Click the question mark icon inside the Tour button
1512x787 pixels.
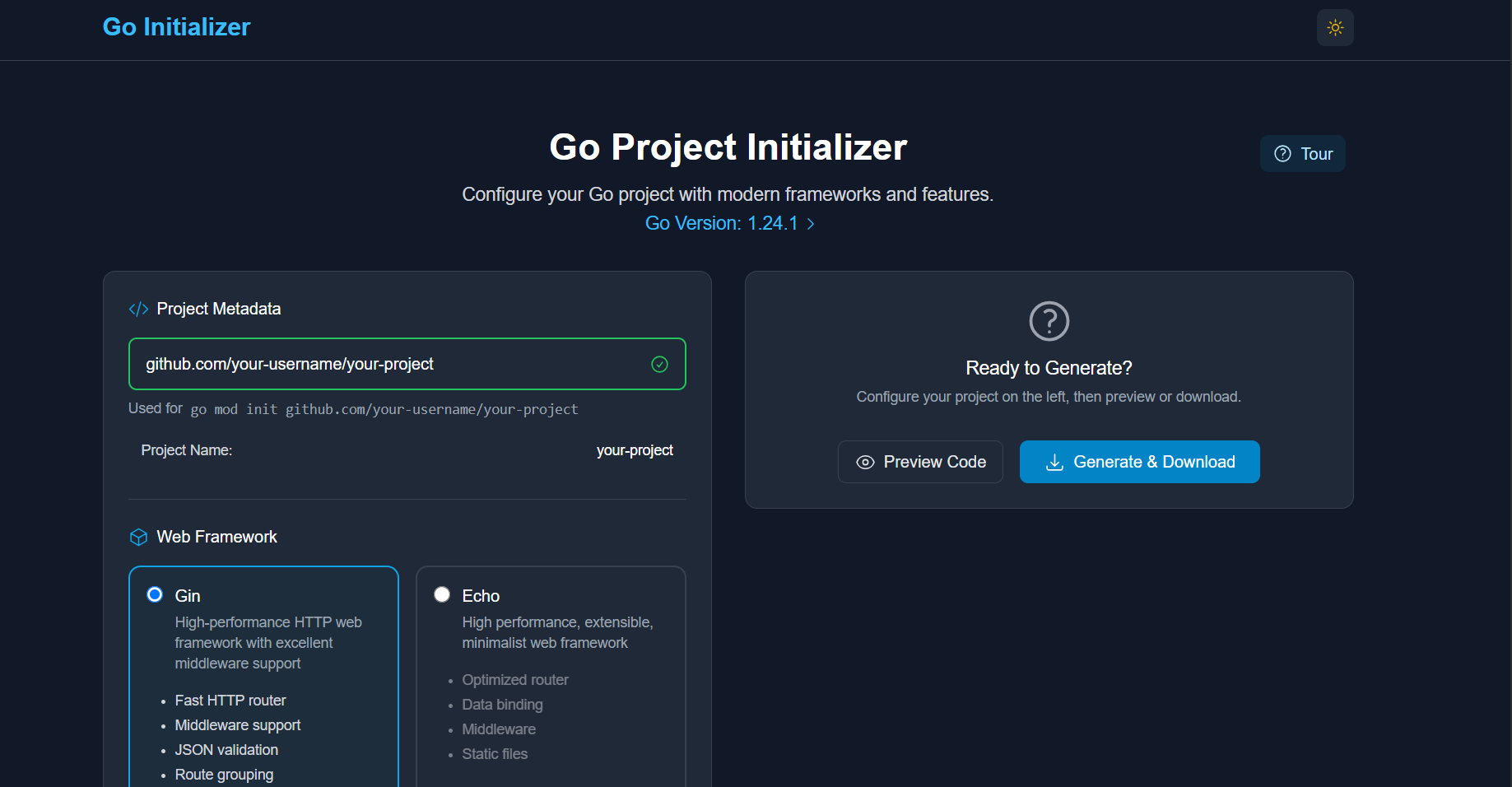coord(1282,153)
